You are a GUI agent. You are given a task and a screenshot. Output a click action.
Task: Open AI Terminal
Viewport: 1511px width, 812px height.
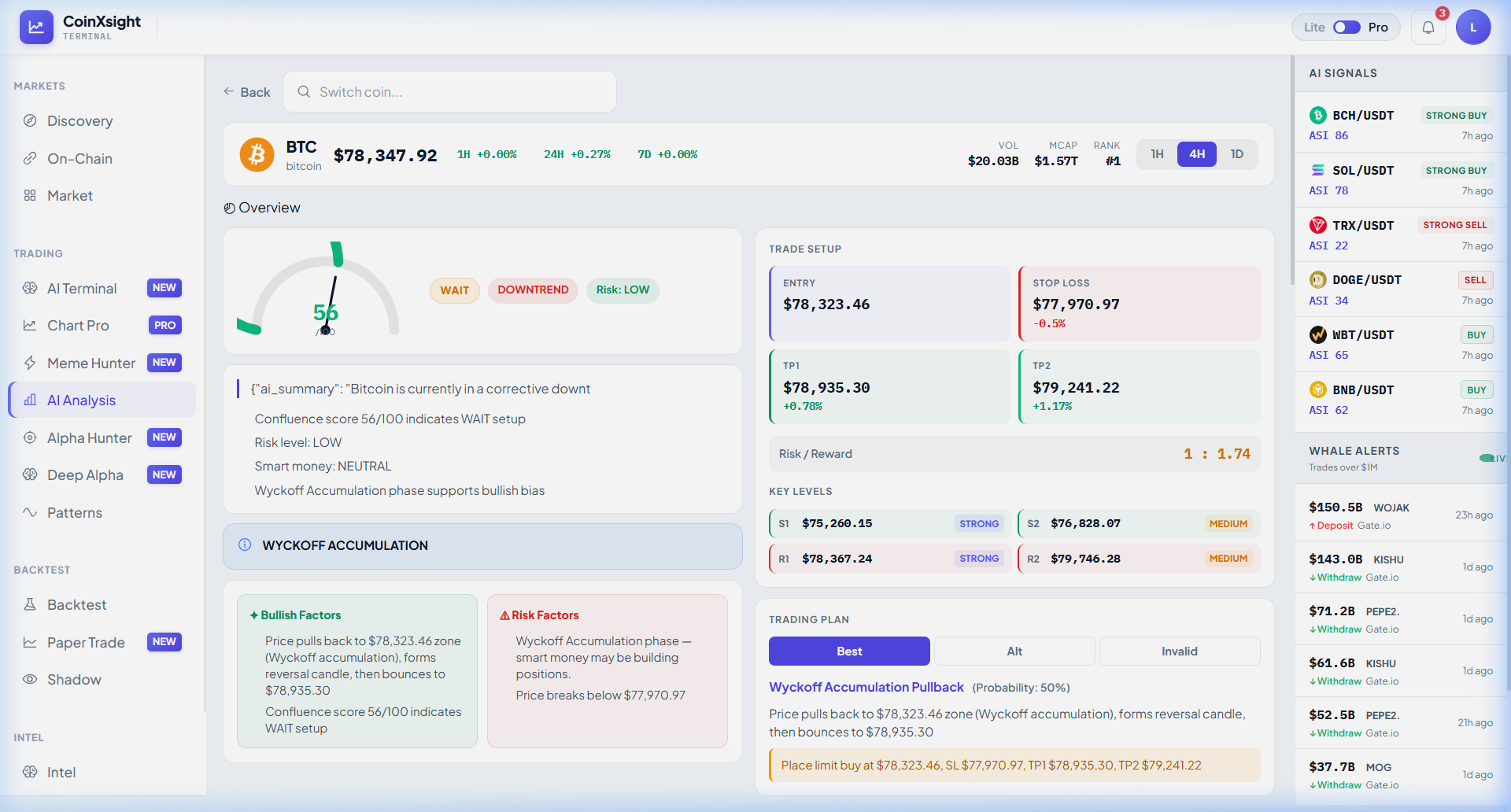point(102,289)
